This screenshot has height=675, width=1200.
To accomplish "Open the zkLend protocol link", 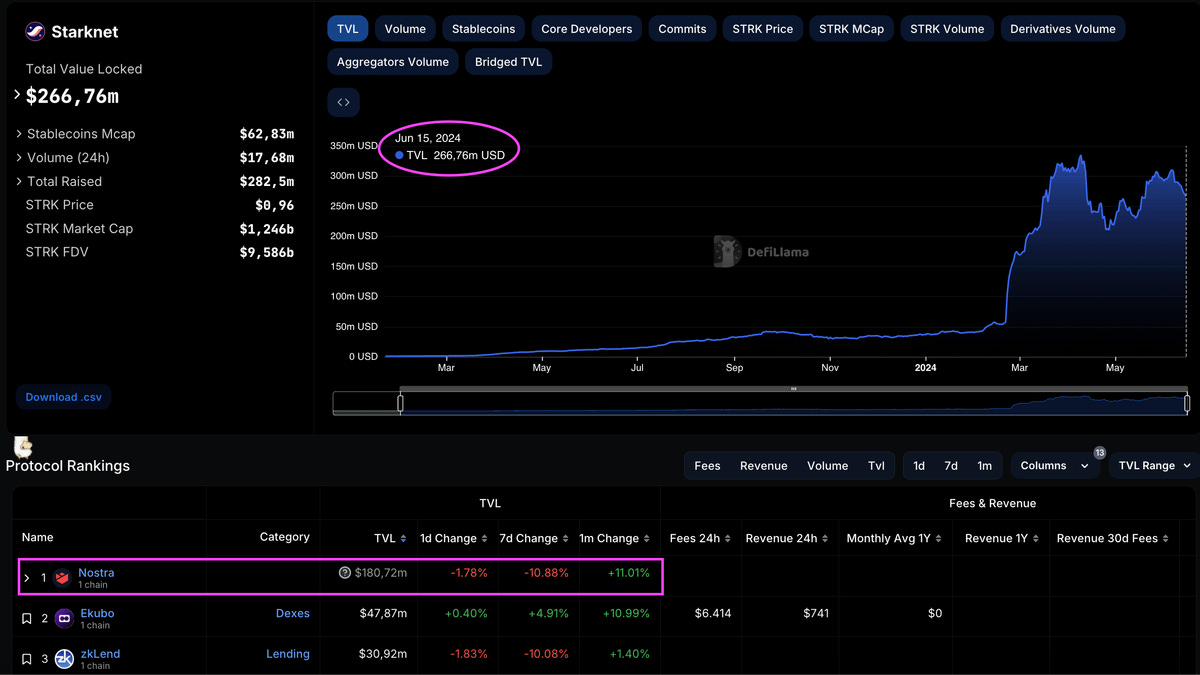I will (x=100, y=653).
